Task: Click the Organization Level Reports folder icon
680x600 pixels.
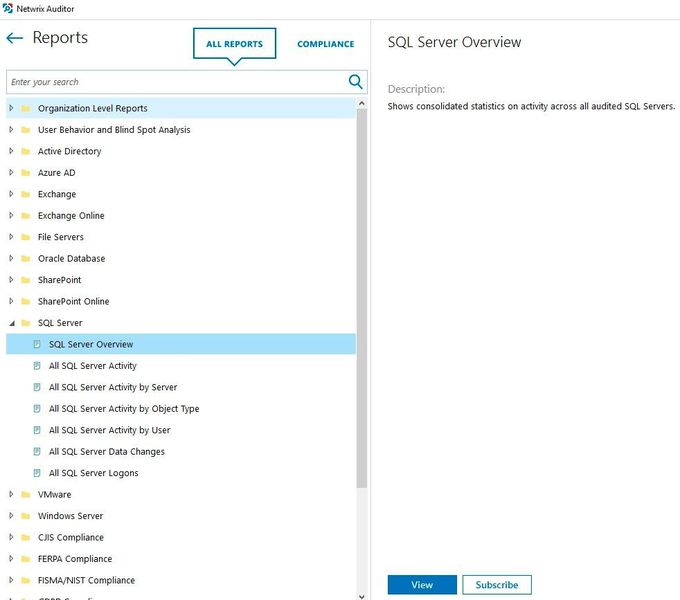Action: 26,108
